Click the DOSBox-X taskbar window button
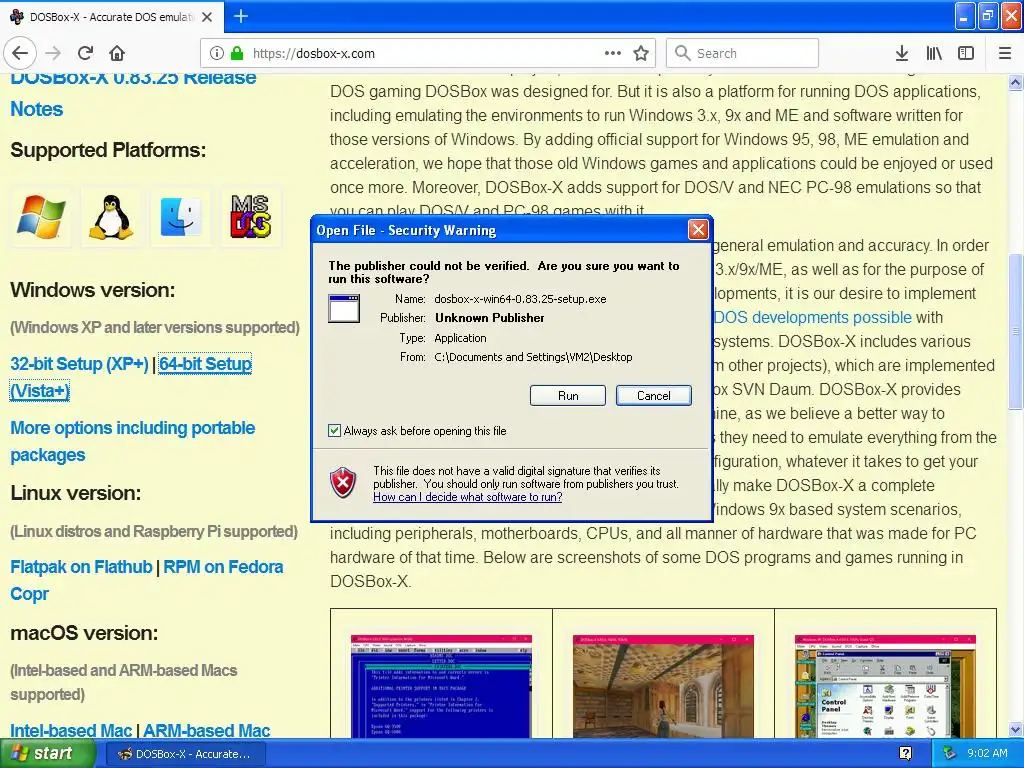The height and width of the screenshot is (768, 1024). click(x=184, y=754)
